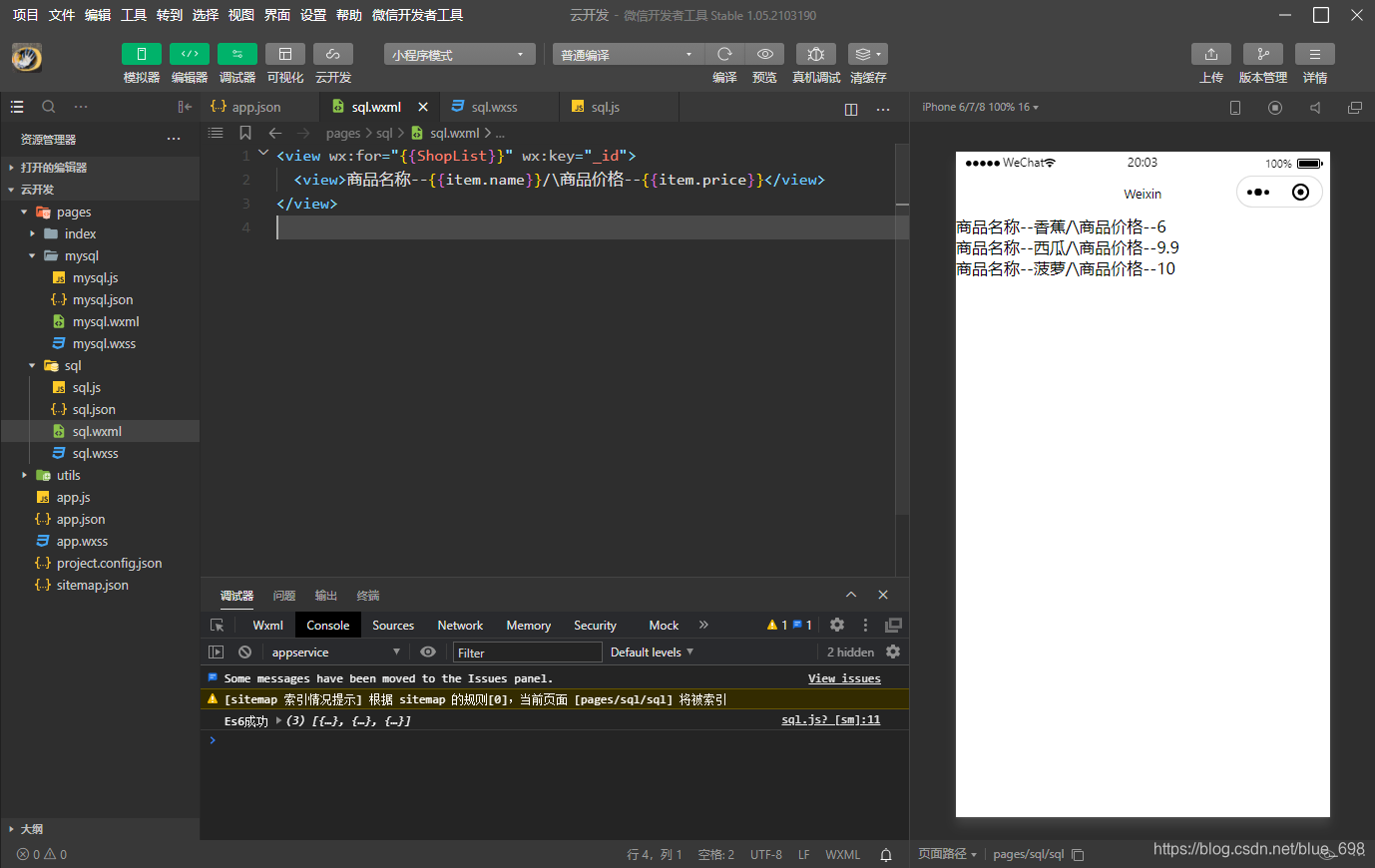Toggle the editor panel button

190,54
